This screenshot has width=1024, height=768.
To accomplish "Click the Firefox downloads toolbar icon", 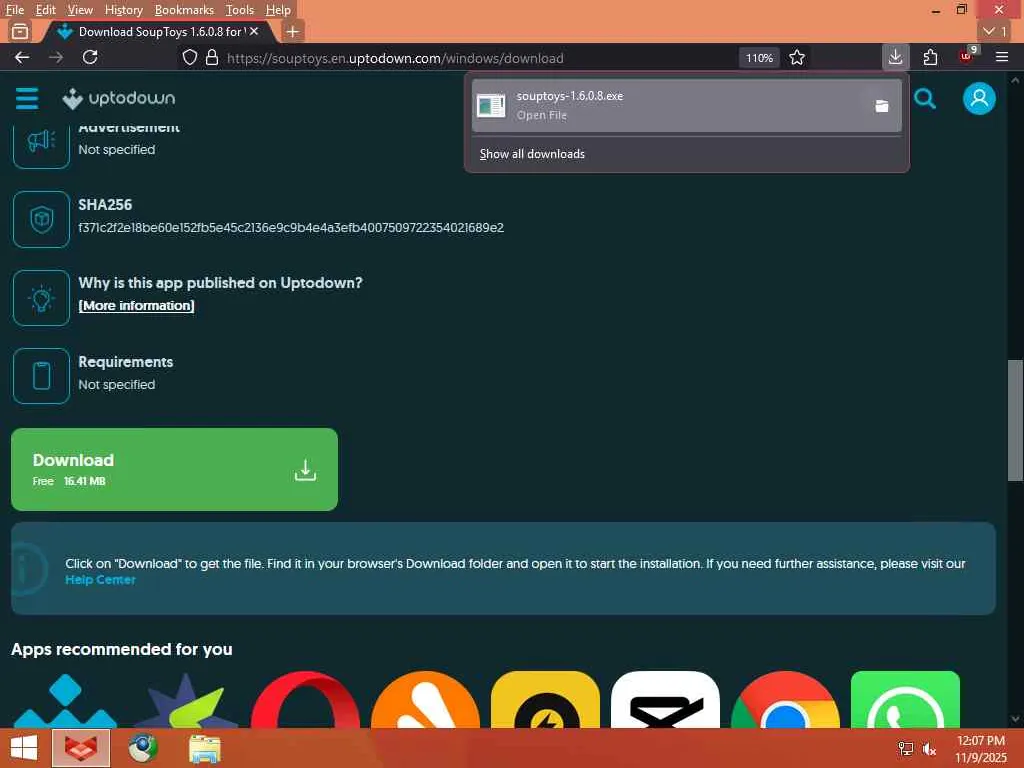I will (x=895, y=57).
